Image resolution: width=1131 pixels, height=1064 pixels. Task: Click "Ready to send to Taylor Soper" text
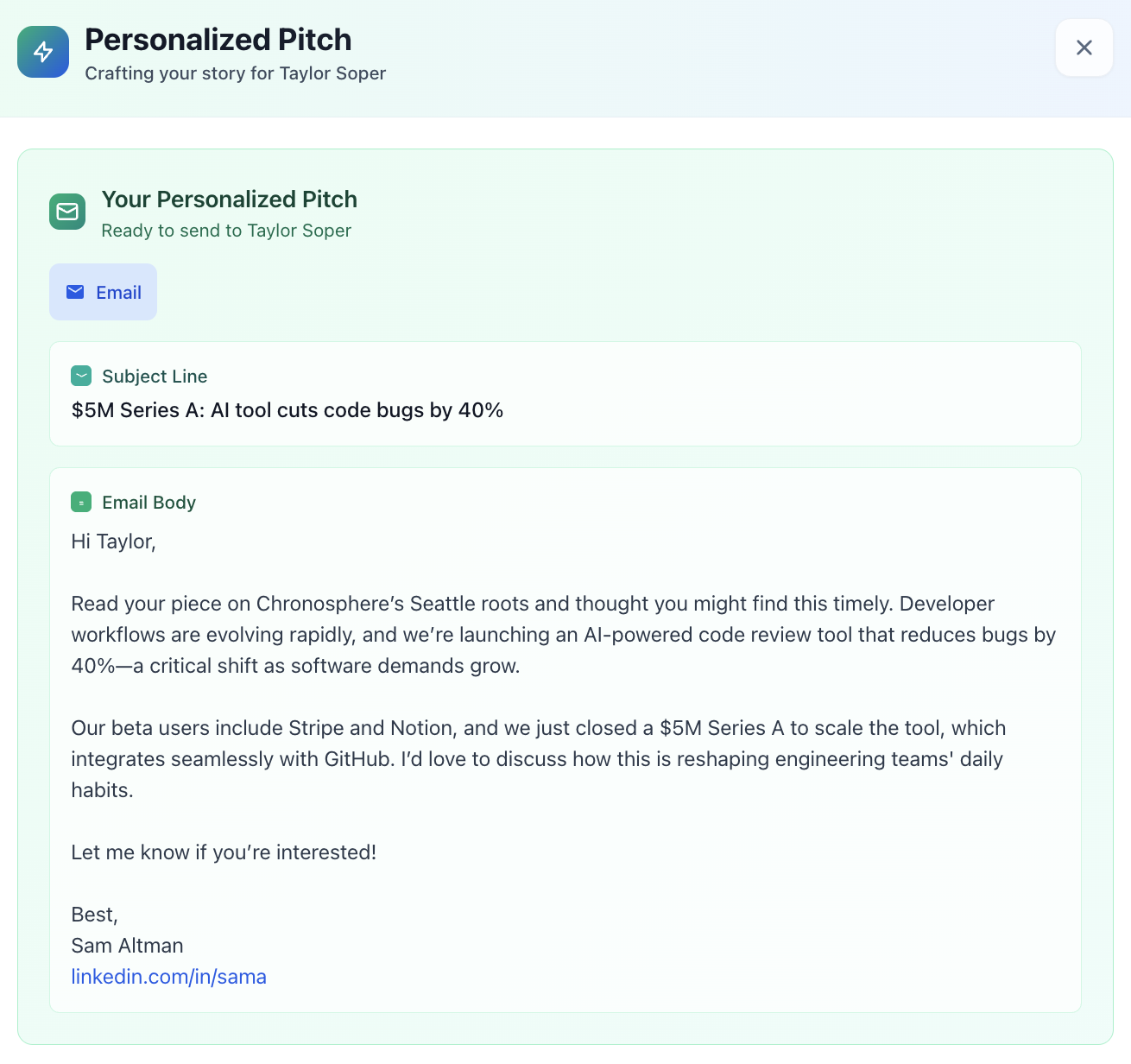point(226,231)
